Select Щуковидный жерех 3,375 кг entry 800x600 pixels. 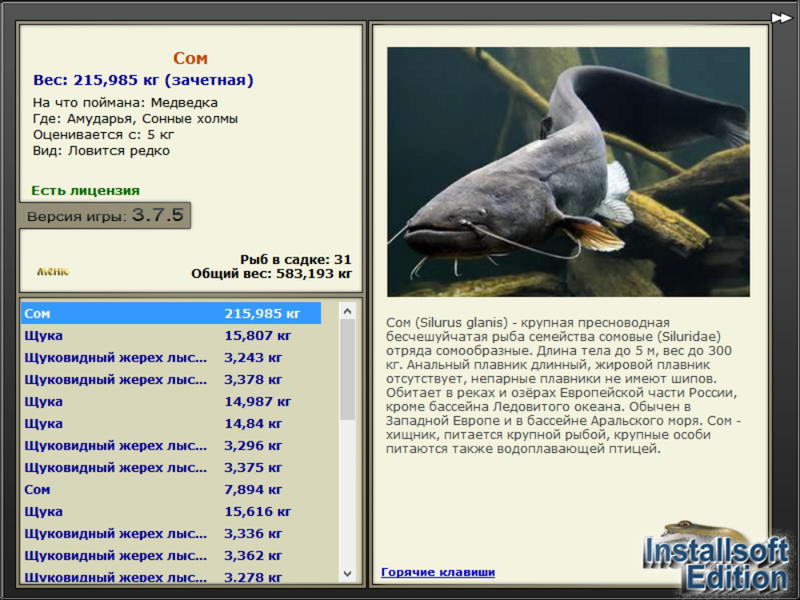point(171,467)
